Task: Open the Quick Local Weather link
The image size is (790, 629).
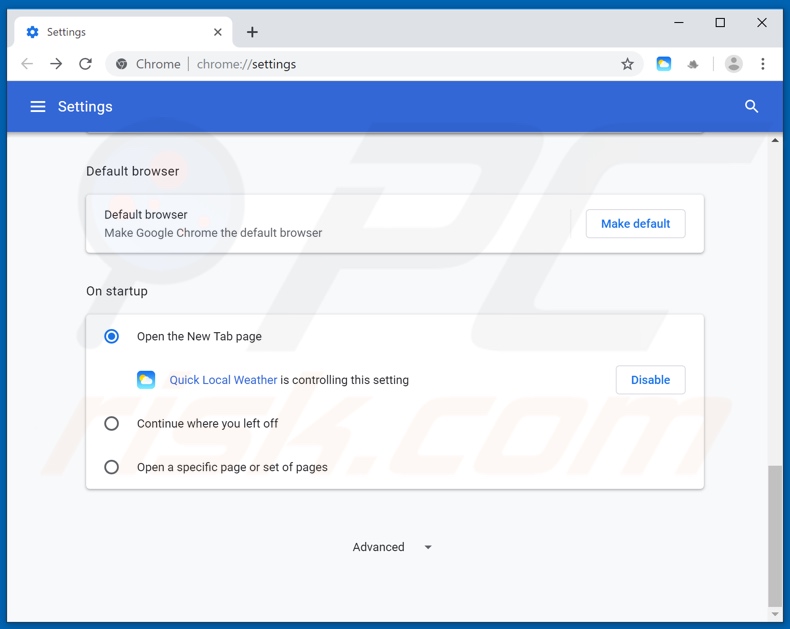Action: click(x=223, y=380)
